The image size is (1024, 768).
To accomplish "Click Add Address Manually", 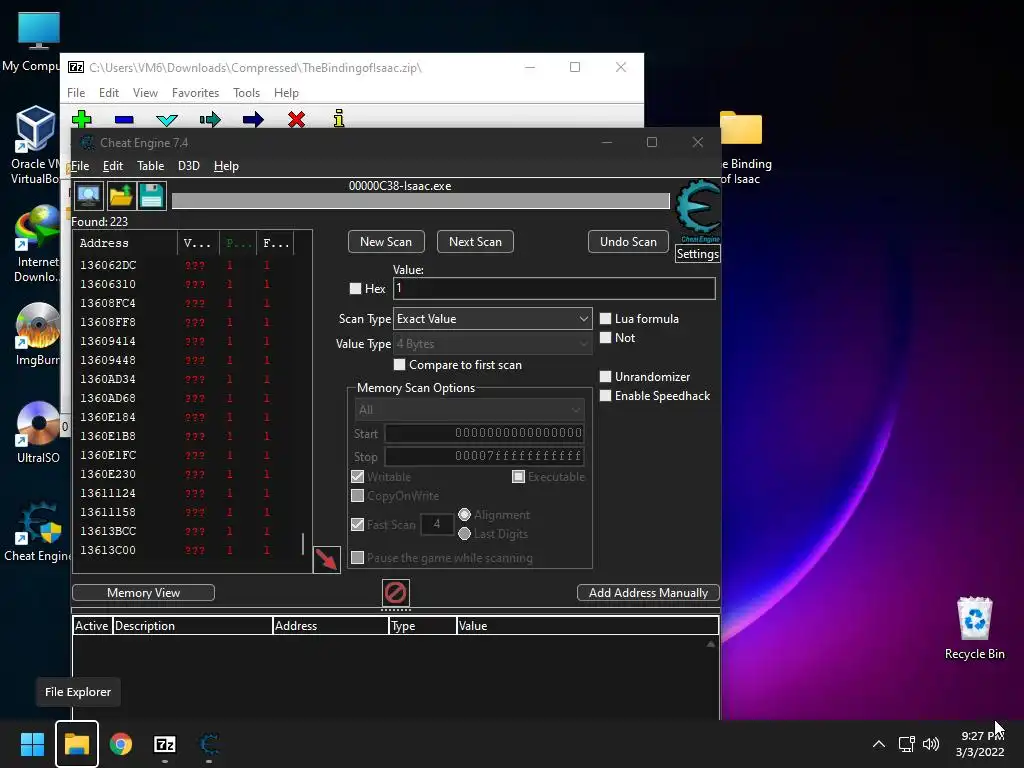I will click(x=648, y=593).
